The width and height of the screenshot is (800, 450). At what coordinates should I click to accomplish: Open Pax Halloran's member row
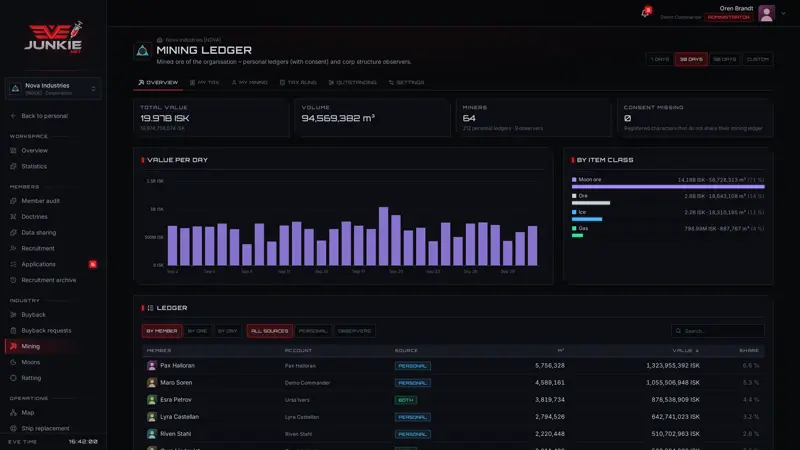(453, 366)
